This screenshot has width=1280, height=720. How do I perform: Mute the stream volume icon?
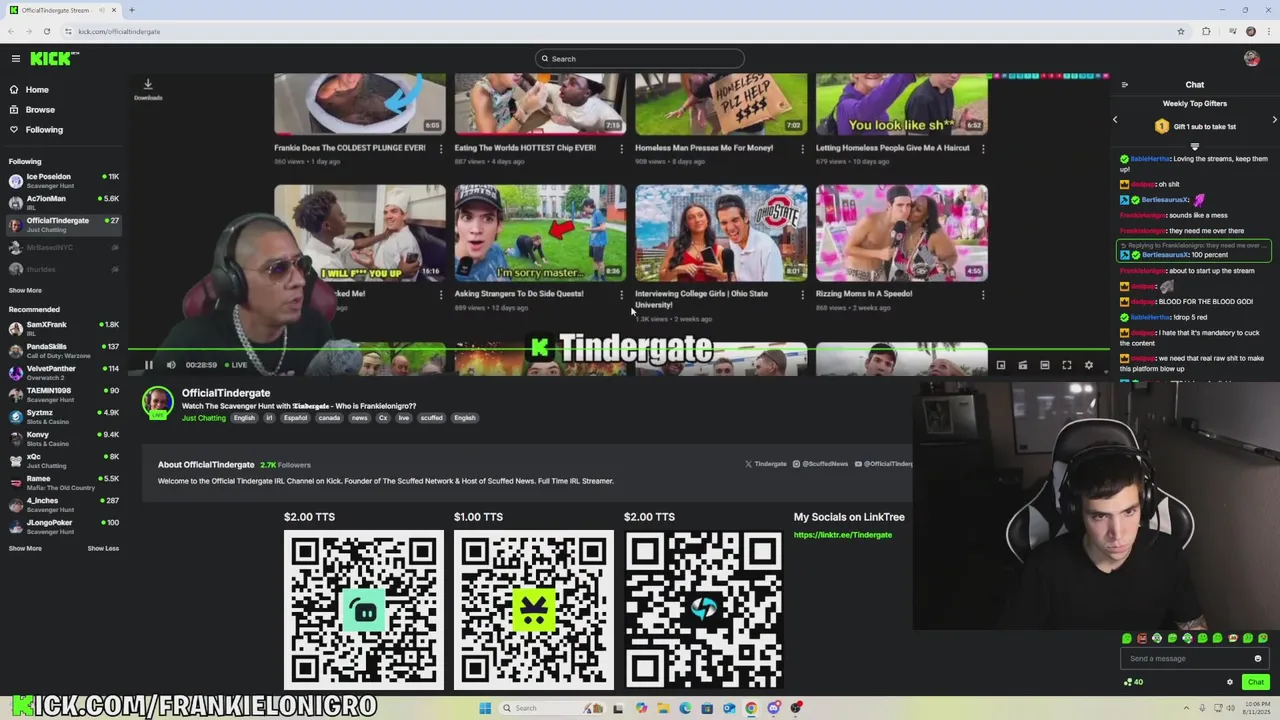[x=171, y=365]
